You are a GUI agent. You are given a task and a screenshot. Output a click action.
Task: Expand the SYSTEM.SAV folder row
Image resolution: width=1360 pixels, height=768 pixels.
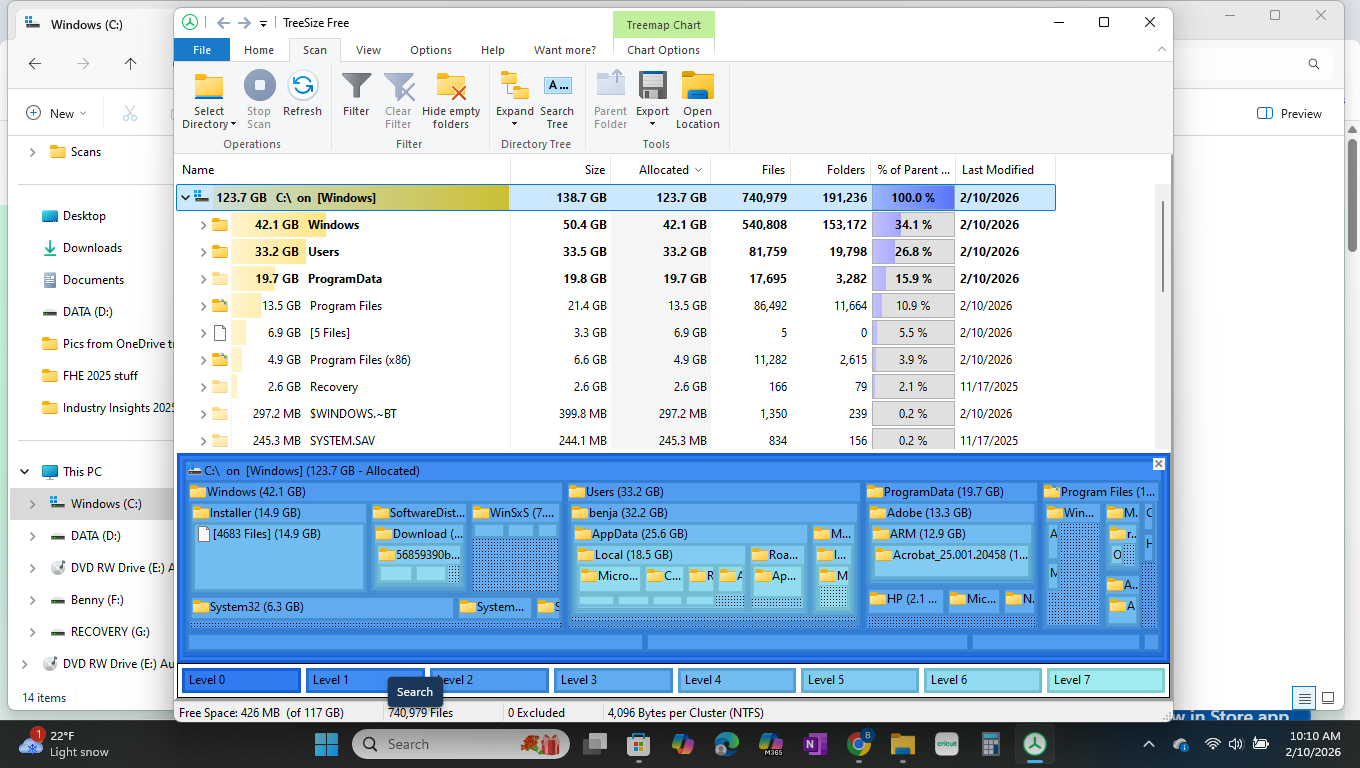click(203, 441)
